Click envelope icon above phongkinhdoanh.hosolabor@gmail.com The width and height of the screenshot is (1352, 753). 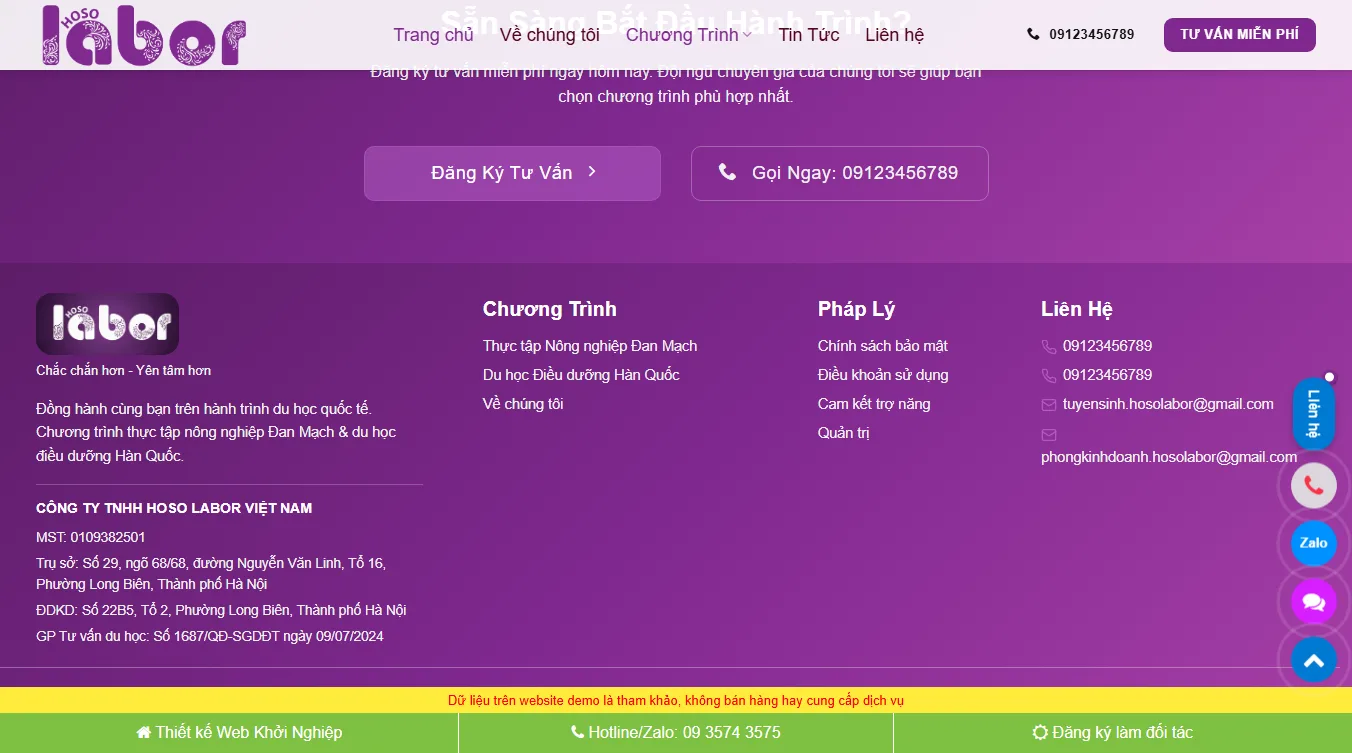tap(1049, 435)
